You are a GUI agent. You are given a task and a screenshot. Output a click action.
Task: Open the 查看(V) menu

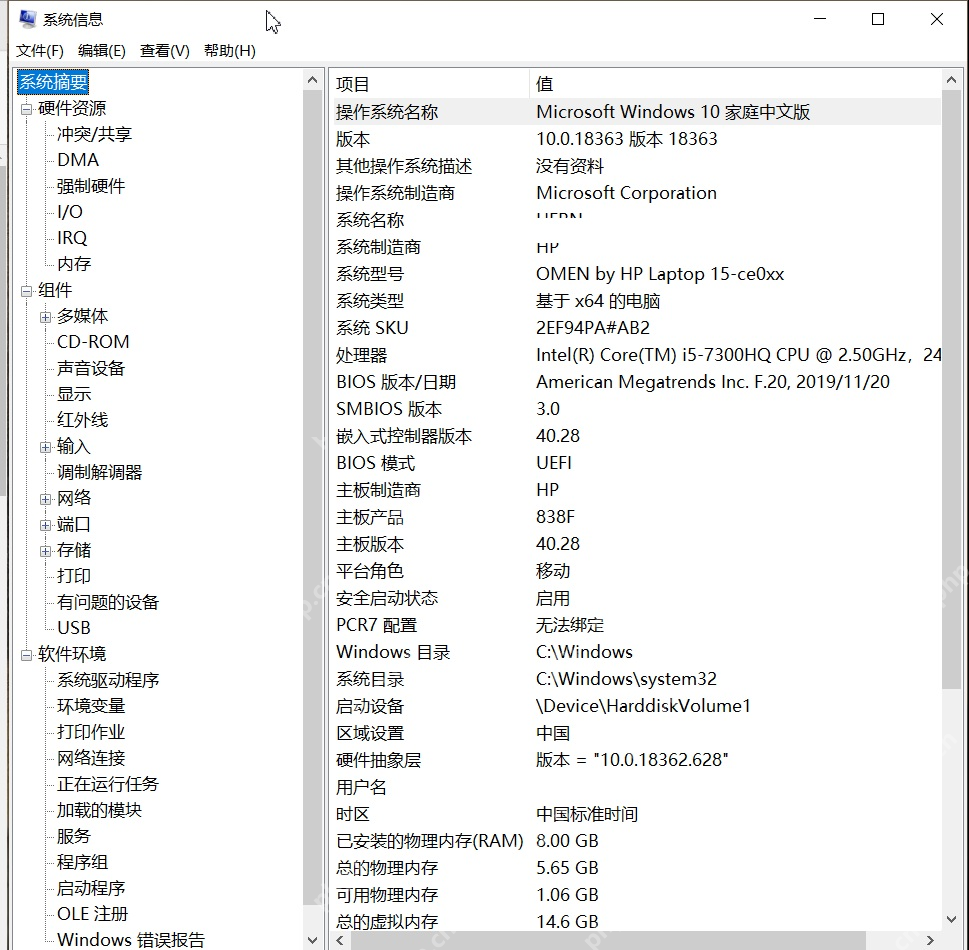[164, 51]
